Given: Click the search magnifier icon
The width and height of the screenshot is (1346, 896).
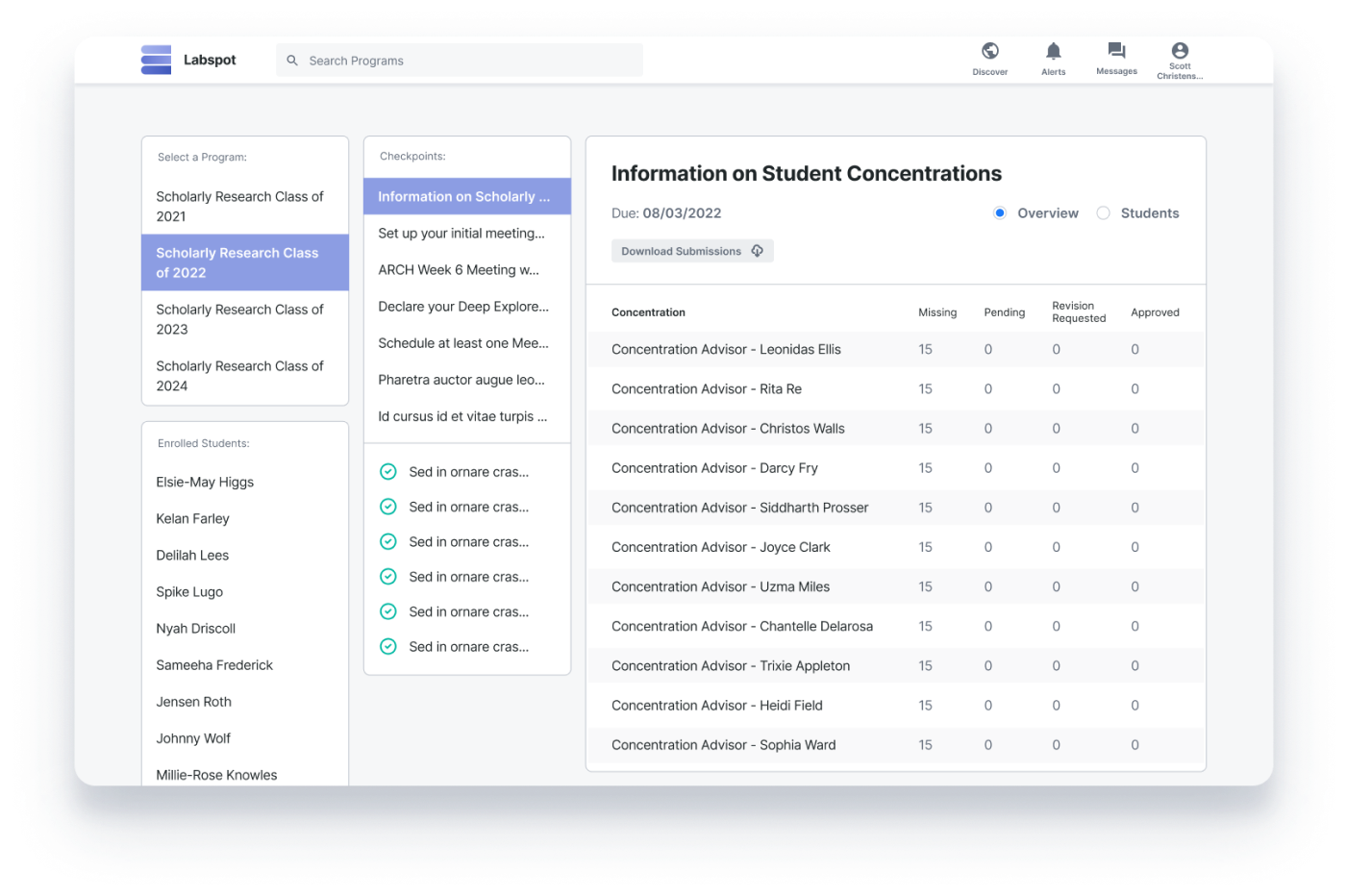Looking at the screenshot, I should click(x=292, y=61).
